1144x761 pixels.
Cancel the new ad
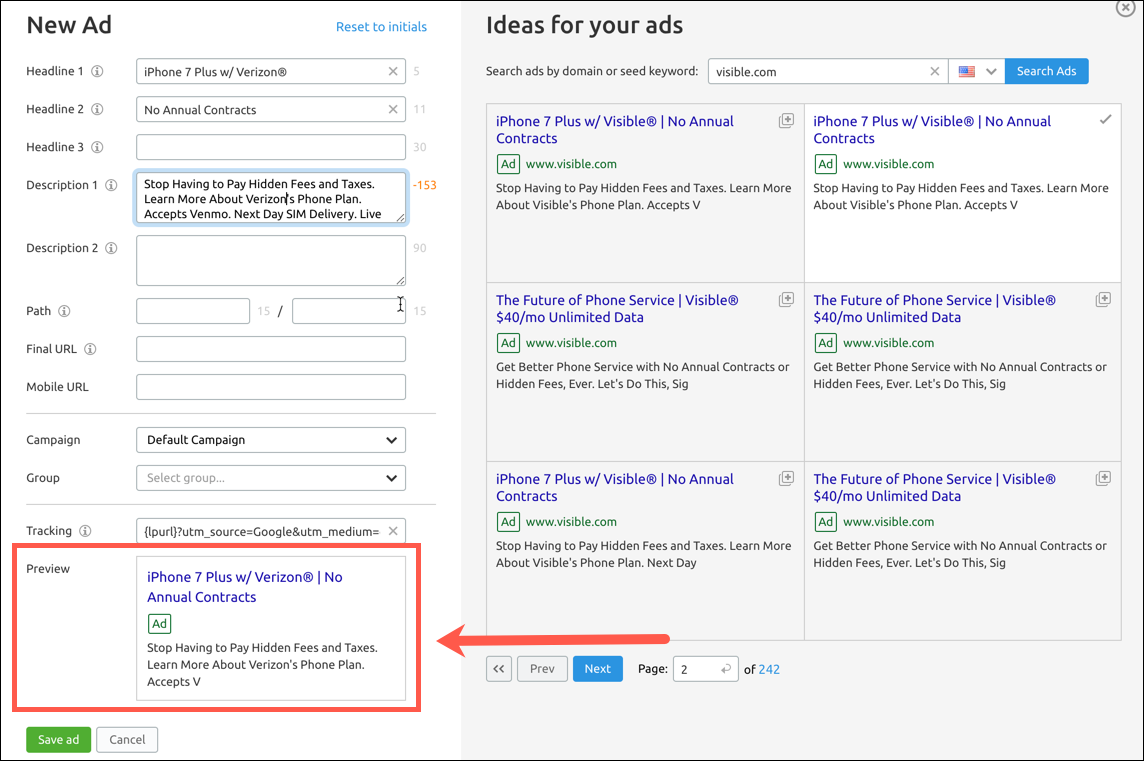[x=127, y=739]
